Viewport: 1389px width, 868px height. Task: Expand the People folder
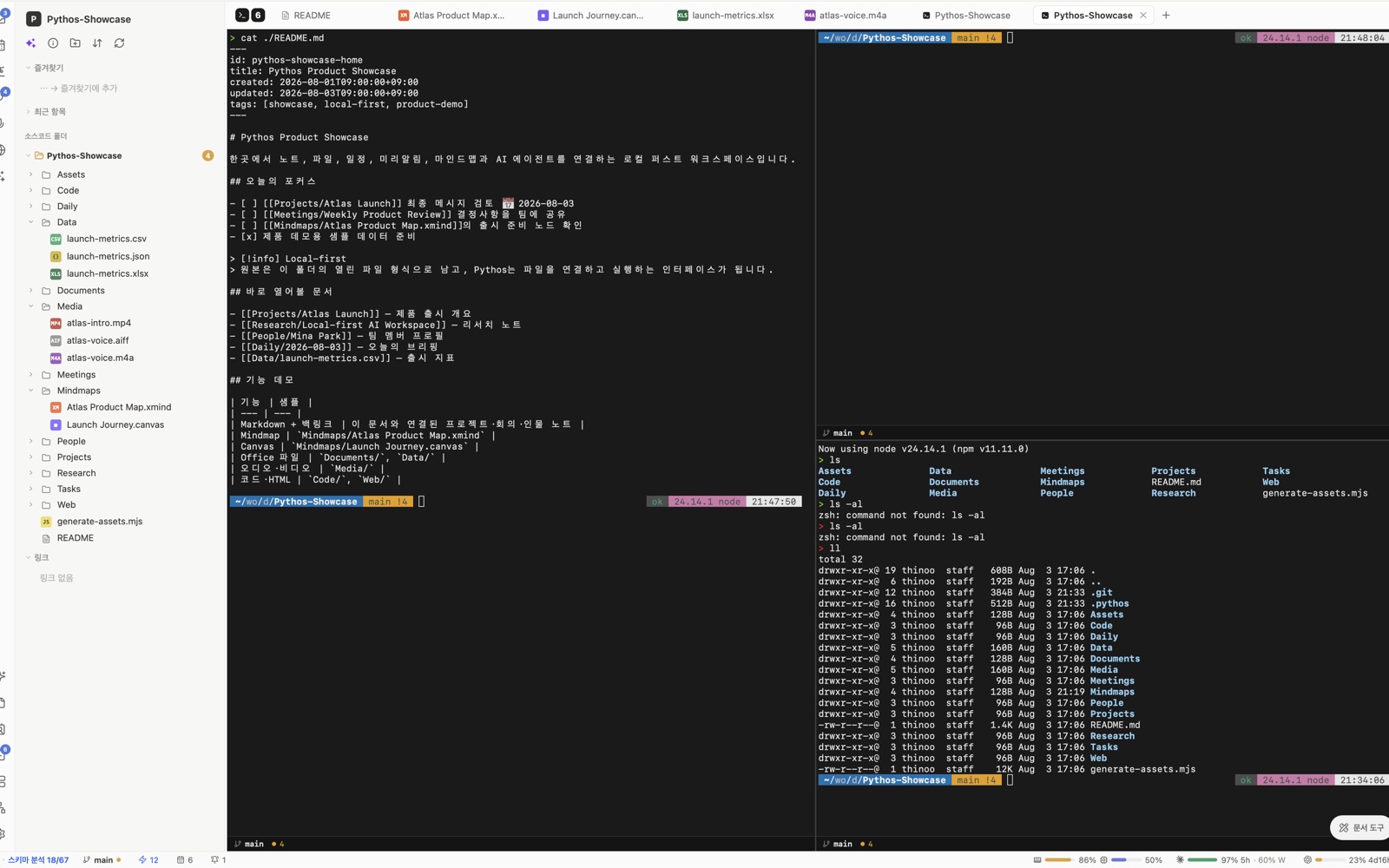[31, 441]
